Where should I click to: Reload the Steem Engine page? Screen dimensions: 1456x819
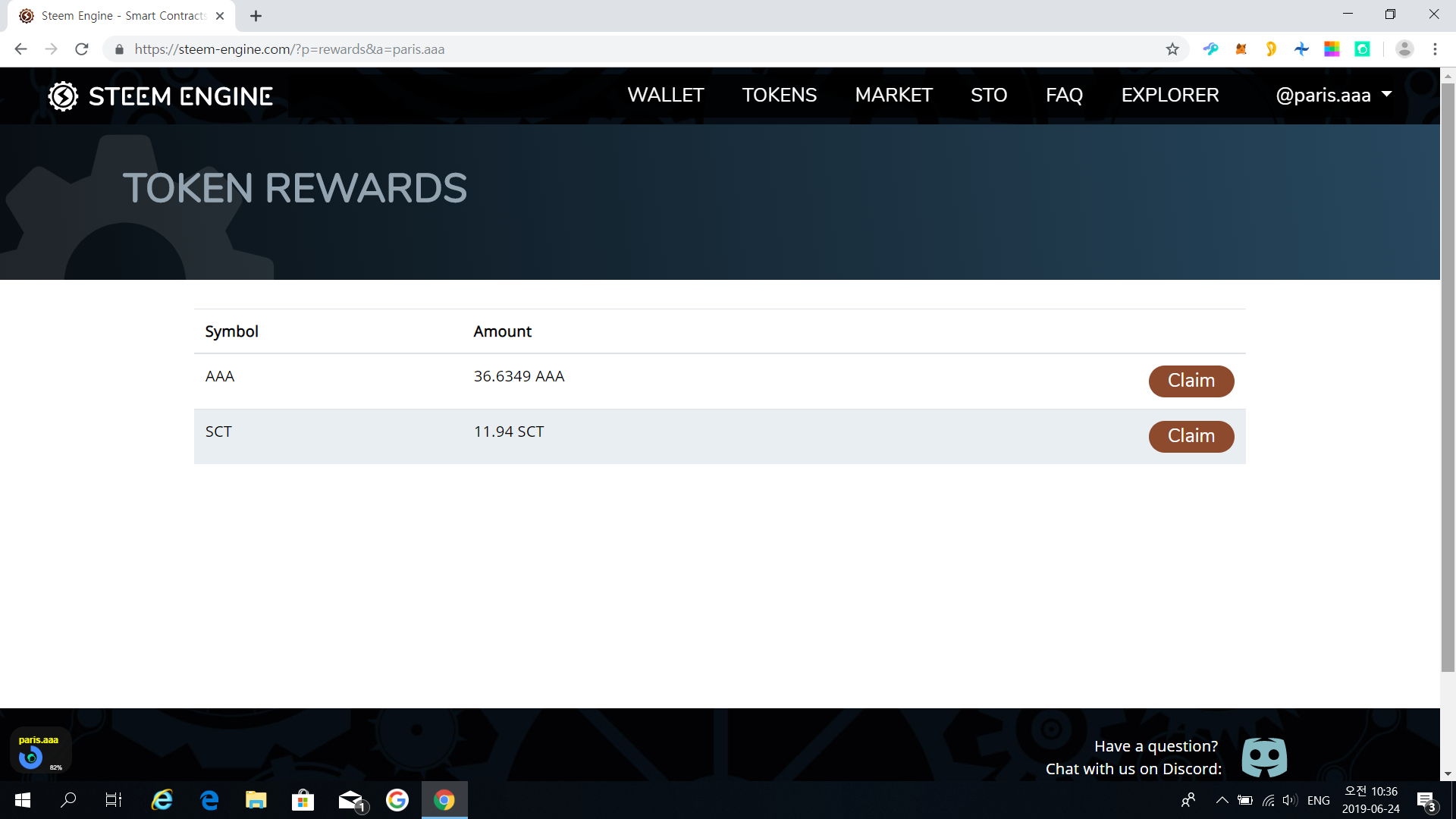coord(82,49)
